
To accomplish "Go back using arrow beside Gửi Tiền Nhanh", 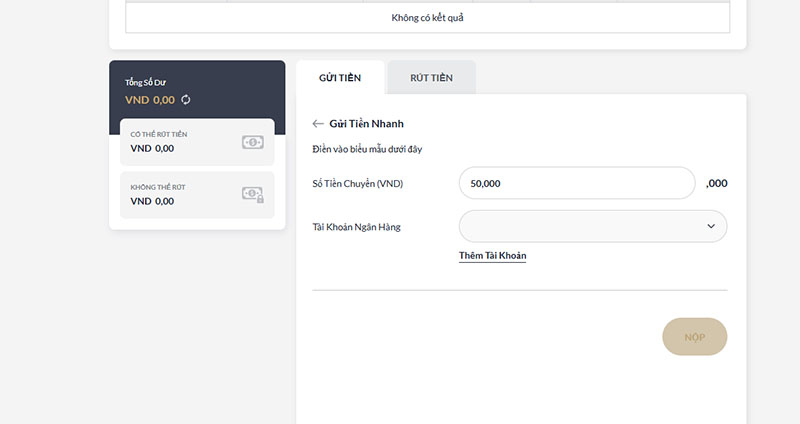I will (318, 123).
